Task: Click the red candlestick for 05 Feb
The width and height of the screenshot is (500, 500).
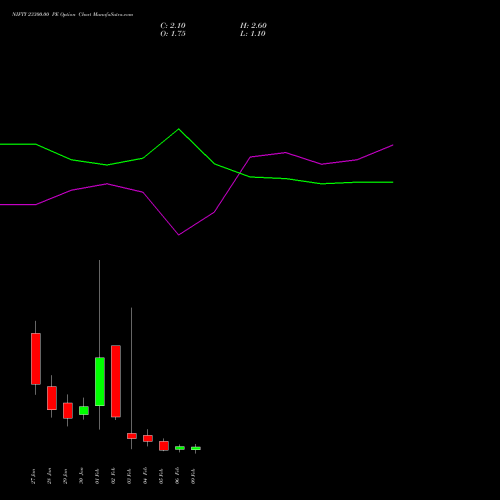Action: coord(164,446)
